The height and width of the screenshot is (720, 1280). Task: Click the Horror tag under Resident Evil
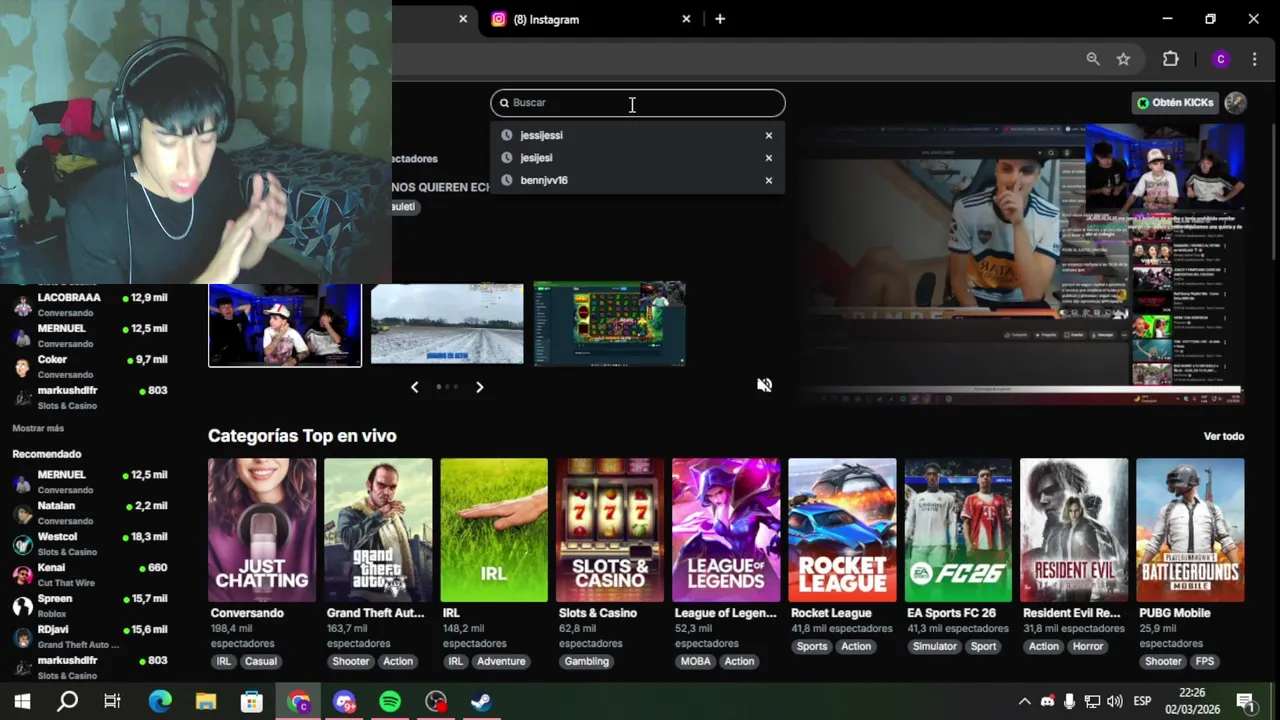tap(1088, 646)
